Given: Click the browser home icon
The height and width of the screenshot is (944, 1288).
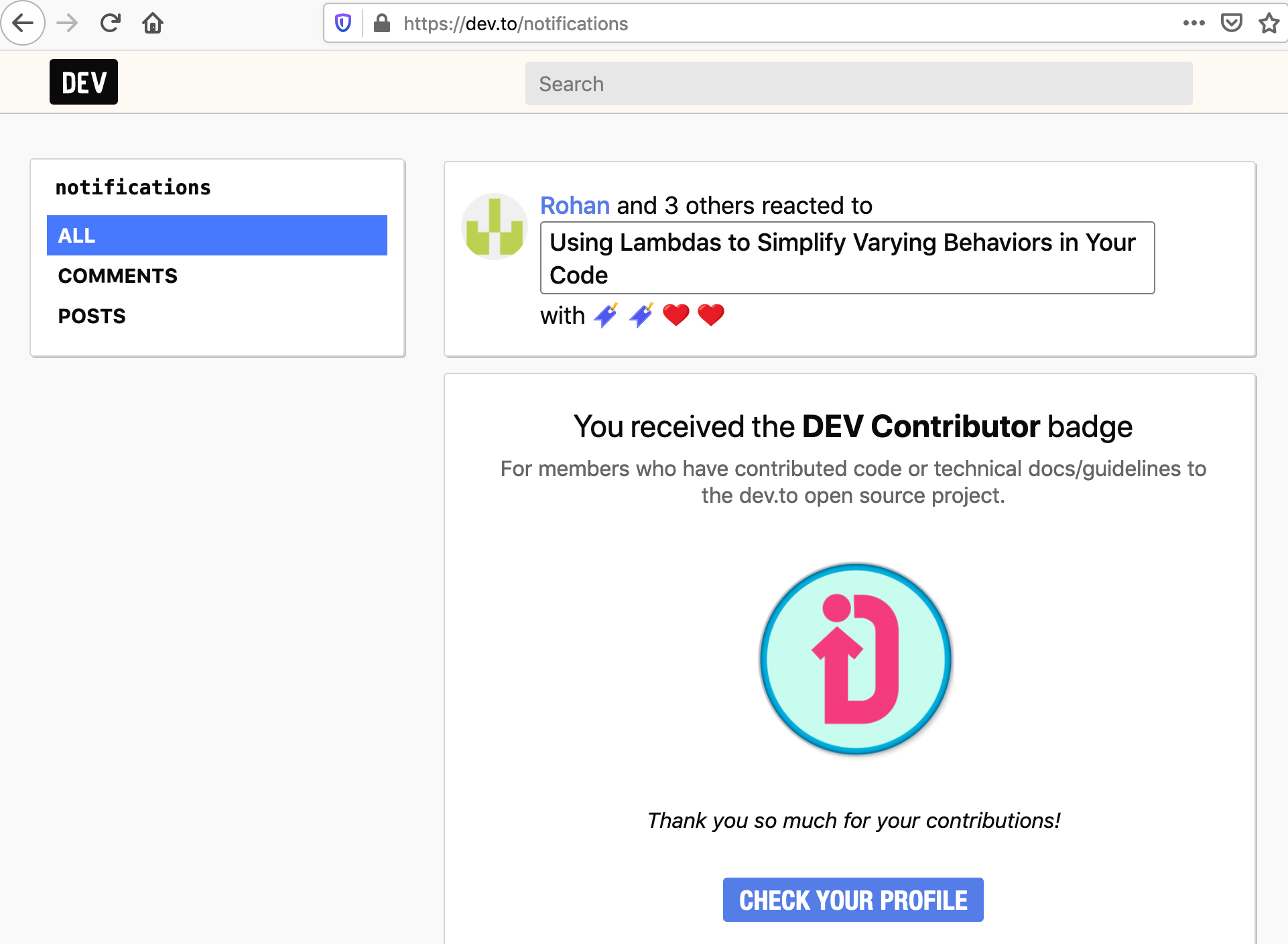Looking at the screenshot, I should [153, 23].
